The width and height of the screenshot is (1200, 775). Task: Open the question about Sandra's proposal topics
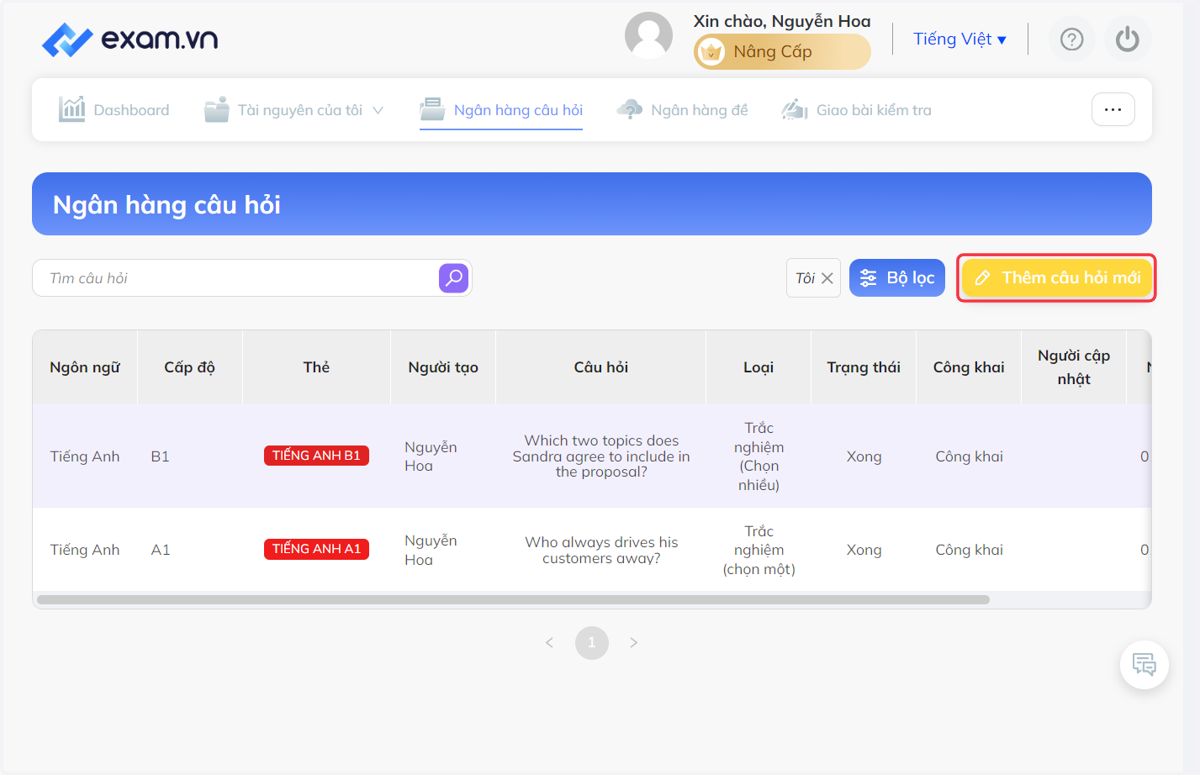point(601,456)
